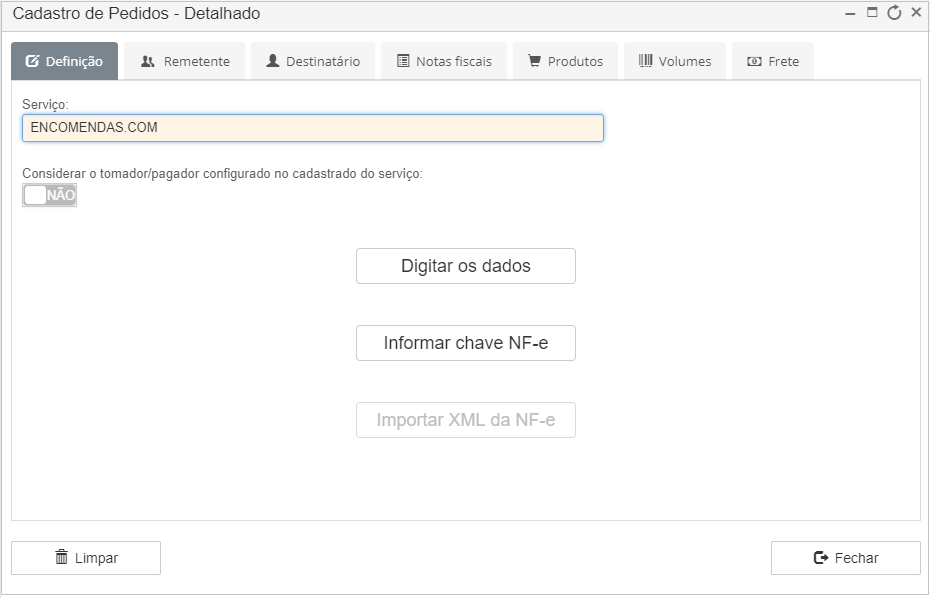Toggle the tomador/pagador NÃO switch
The height and width of the screenshot is (598, 930).
pyautogui.click(x=50, y=195)
